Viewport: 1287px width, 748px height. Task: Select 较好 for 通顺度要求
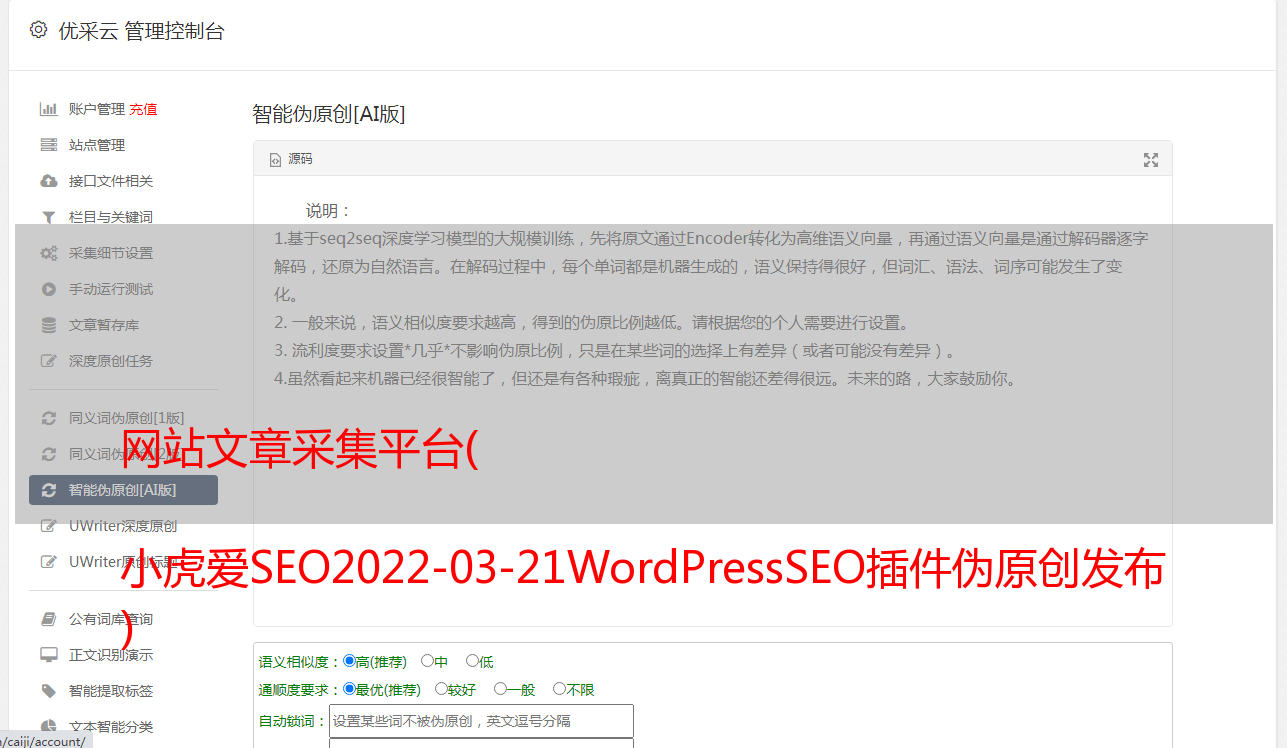pyautogui.click(x=441, y=689)
